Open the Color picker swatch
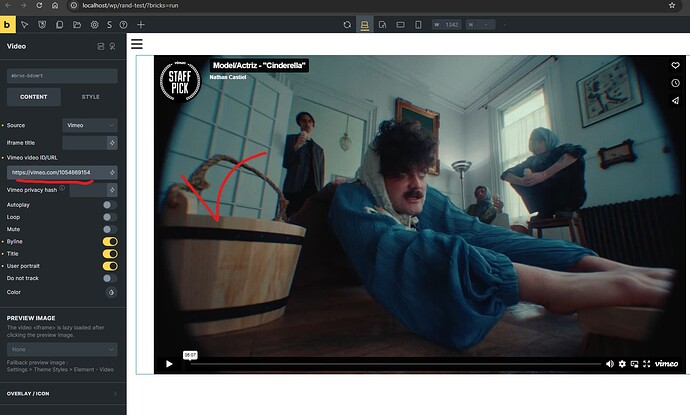Viewport: 690px width, 415px height. point(111,292)
